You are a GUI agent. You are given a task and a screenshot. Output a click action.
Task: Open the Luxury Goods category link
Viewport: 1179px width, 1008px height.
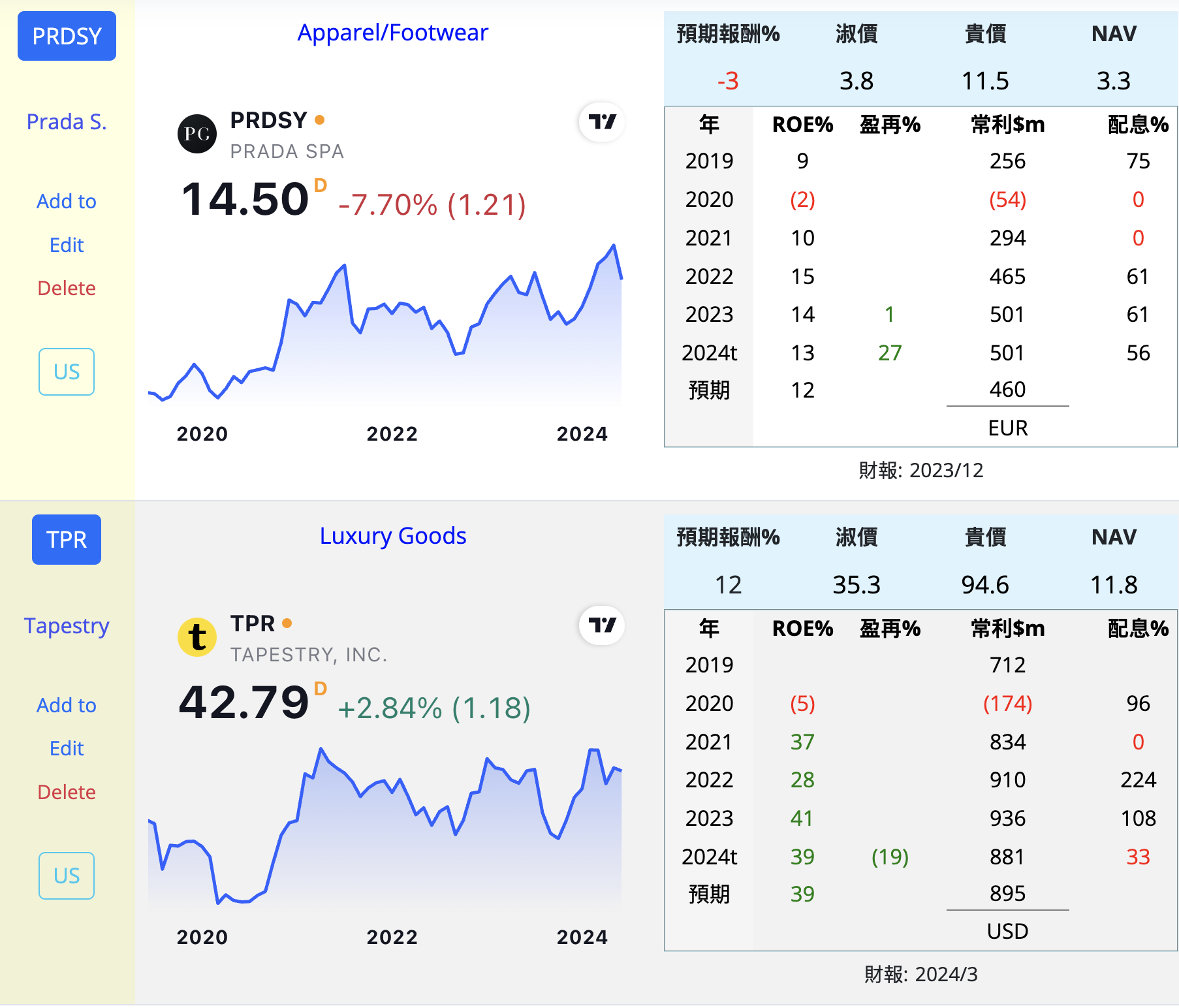click(x=393, y=536)
